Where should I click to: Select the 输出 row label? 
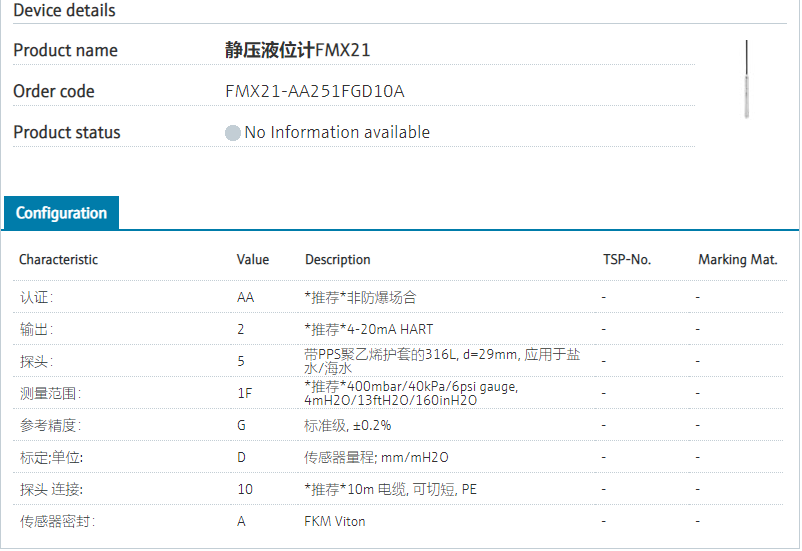click(36, 329)
